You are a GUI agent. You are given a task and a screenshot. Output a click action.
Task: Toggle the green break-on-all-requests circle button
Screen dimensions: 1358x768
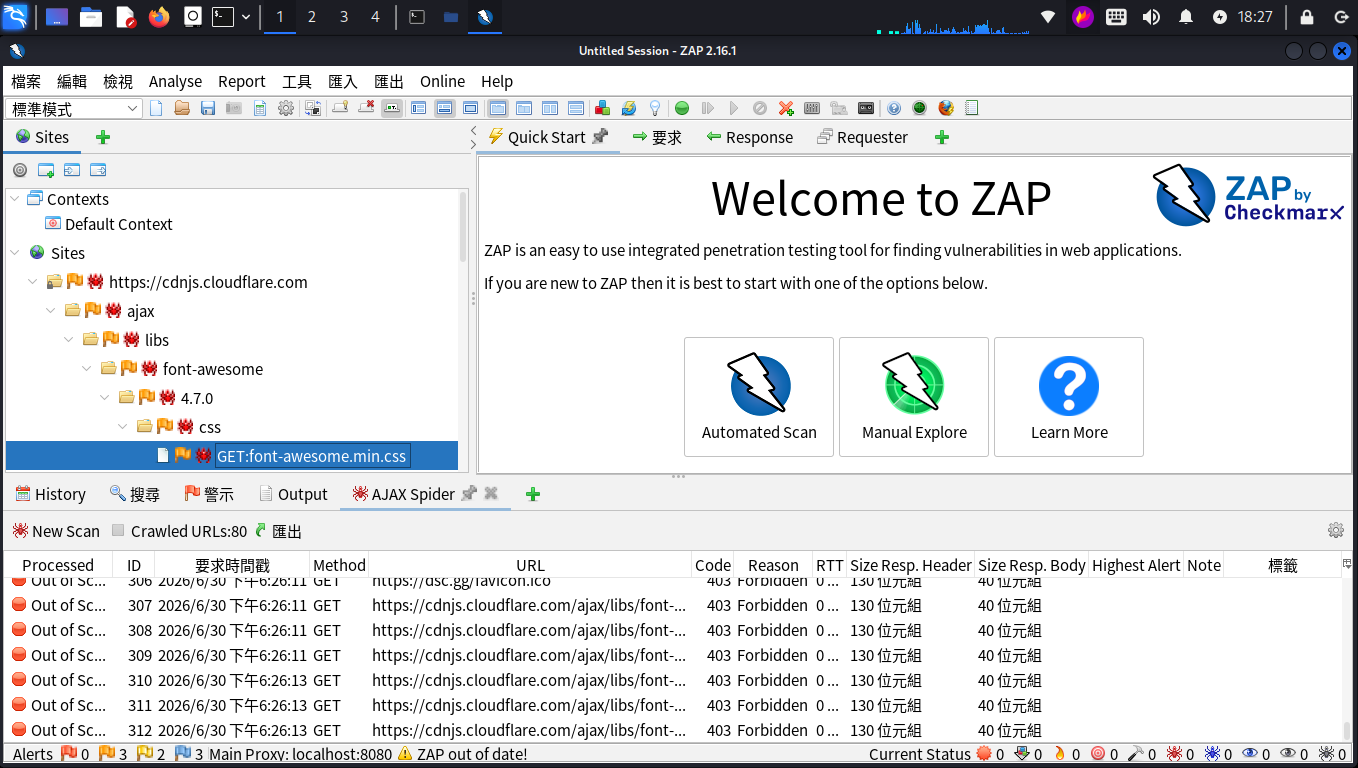click(x=682, y=108)
